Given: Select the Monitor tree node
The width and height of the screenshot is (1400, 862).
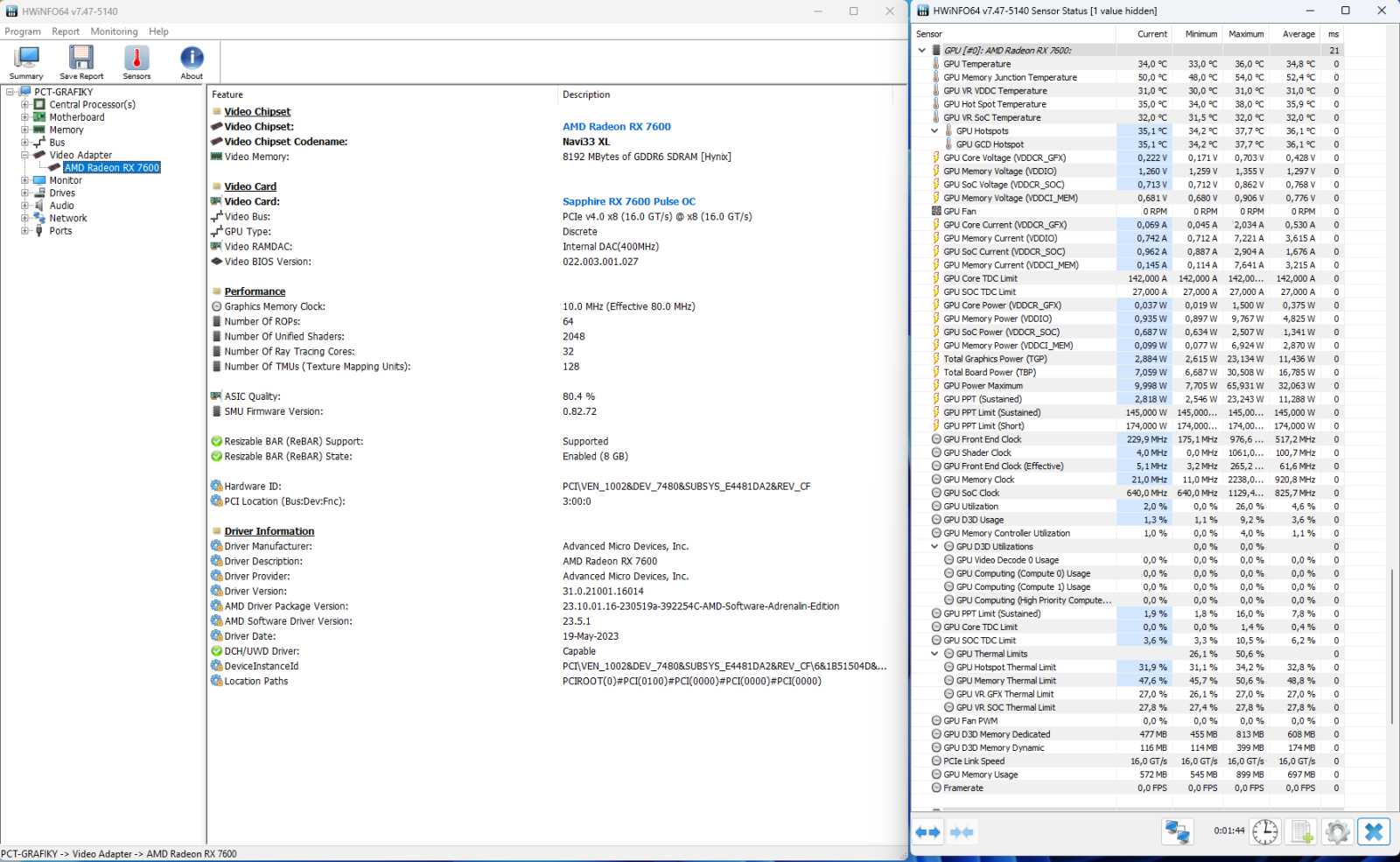Looking at the screenshot, I should click(66, 180).
